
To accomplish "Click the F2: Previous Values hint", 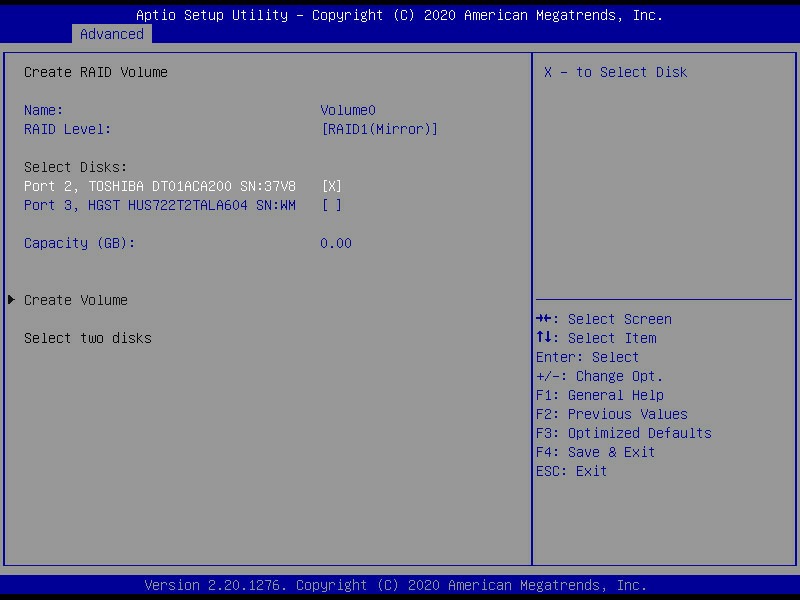I will 612,414.
